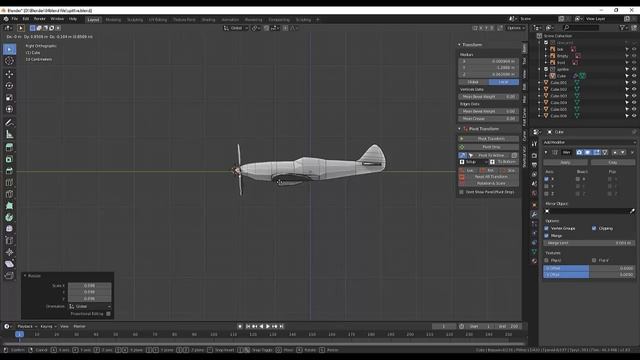Toggle the Flip V texture checkbox
This screenshot has height=360, width=640.
click(x=594, y=260)
